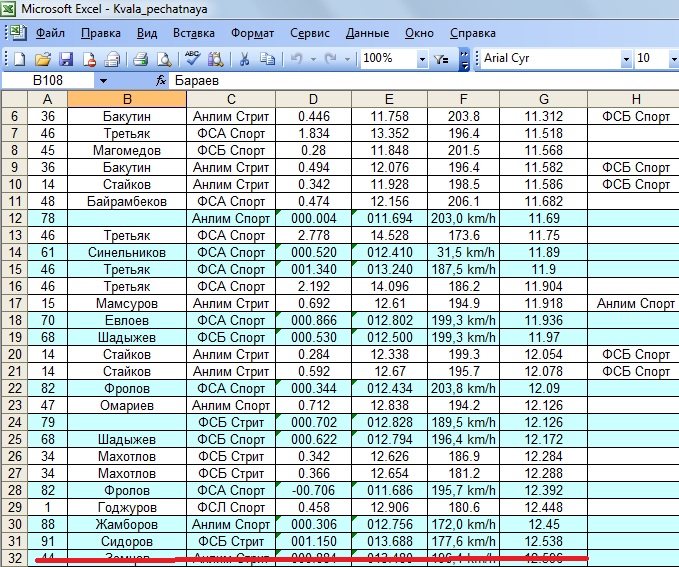Click the Undo arrow icon
679x567 pixels.
(296, 59)
